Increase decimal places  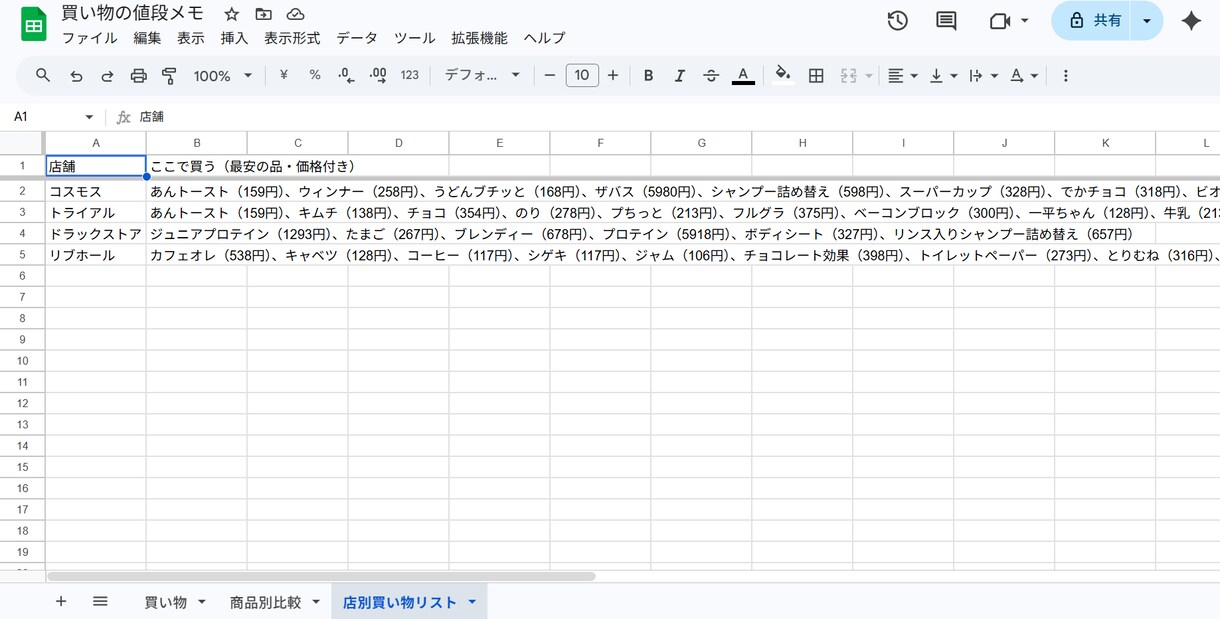coord(378,75)
